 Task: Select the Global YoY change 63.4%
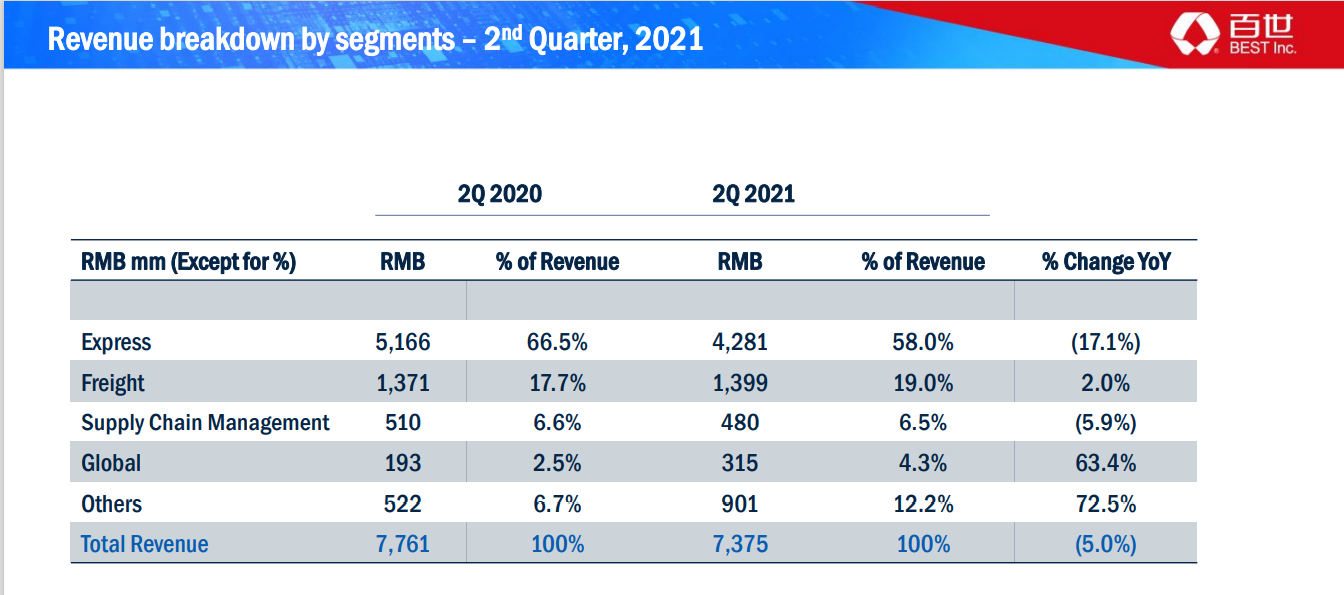(x=1105, y=463)
